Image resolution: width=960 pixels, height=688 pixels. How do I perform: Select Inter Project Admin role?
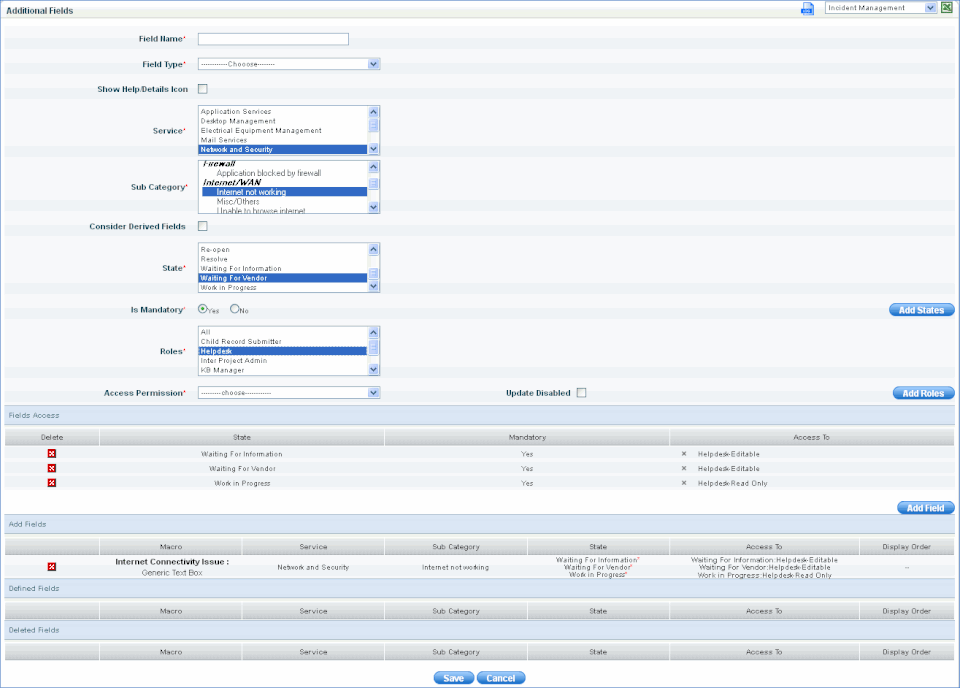[x=283, y=361]
